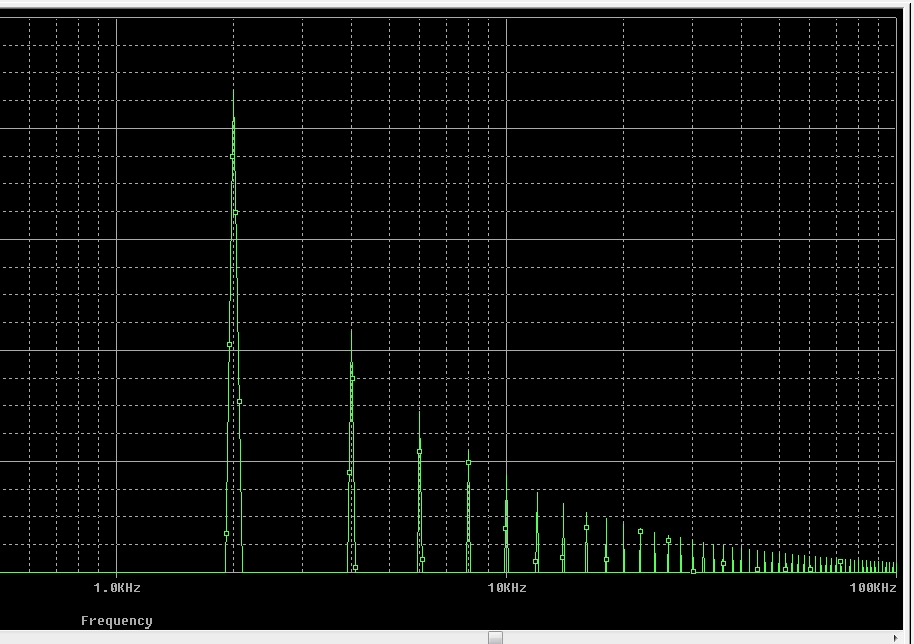Select the 10KHz axis label
This screenshot has width=914, height=644.
point(507,587)
